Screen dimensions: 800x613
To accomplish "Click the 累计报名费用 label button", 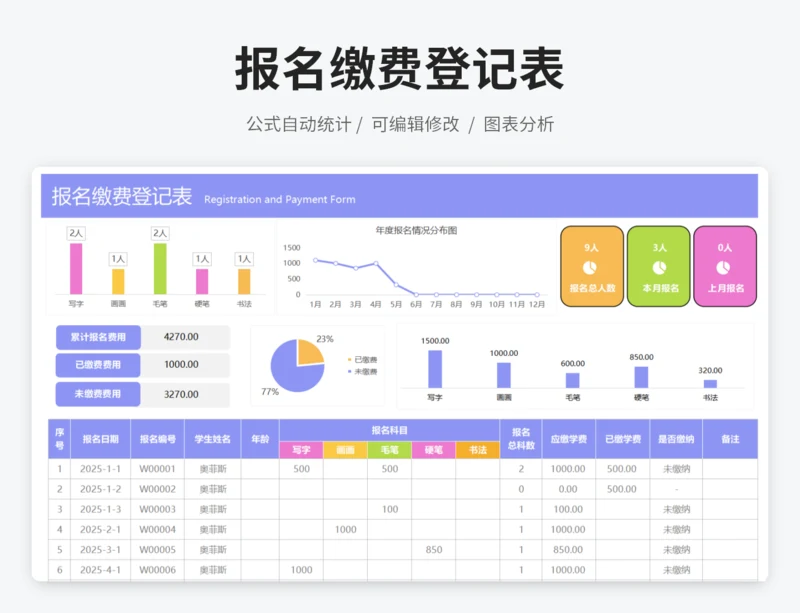I will (x=98, y=337).
